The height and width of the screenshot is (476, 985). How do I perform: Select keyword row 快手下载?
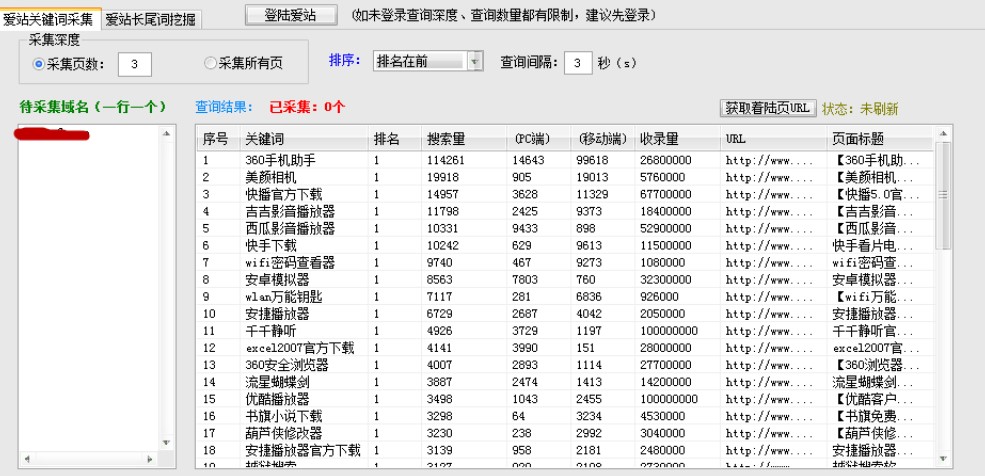[565, 245]
